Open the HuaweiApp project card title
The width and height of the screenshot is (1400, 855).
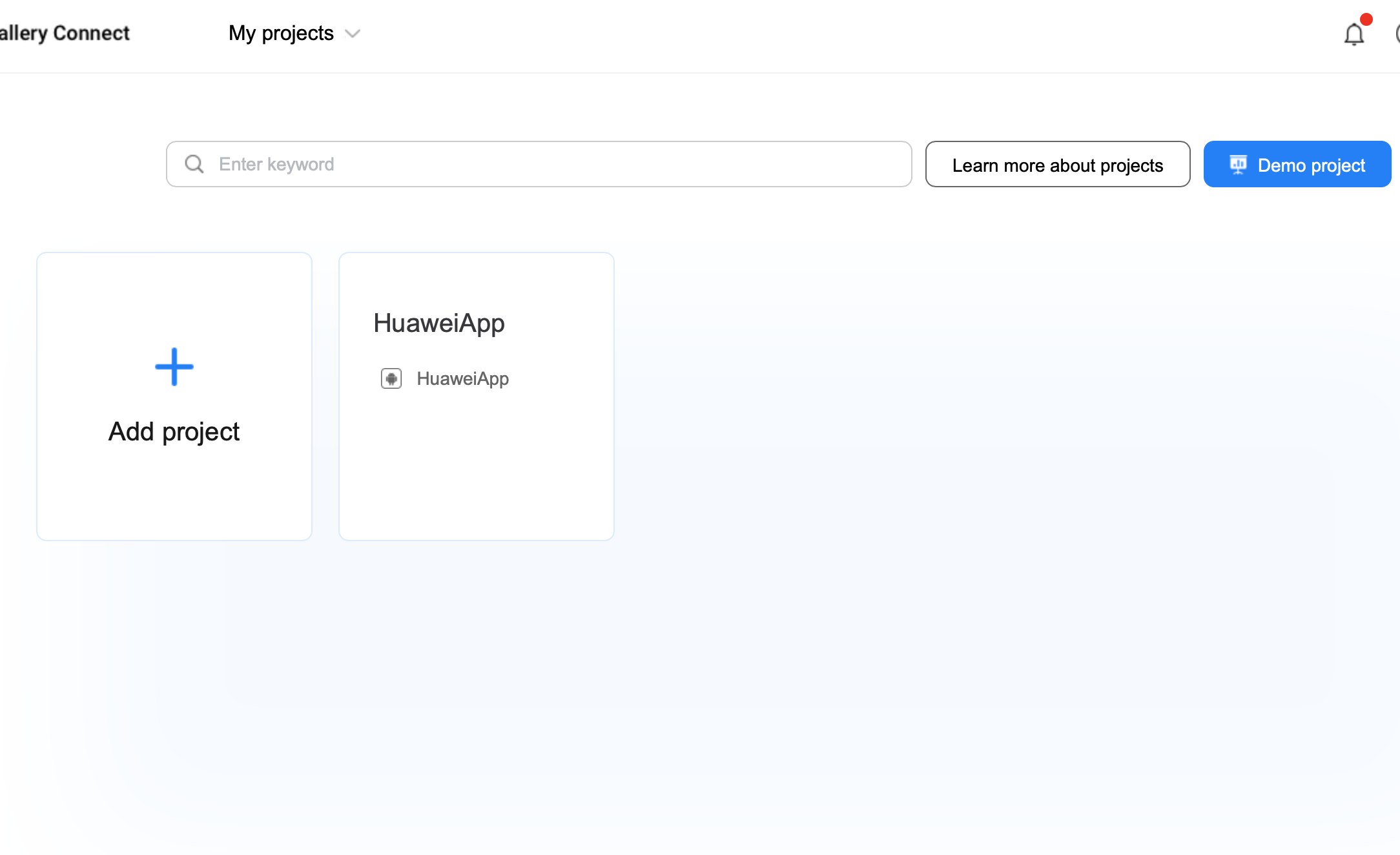click(439, 323)
